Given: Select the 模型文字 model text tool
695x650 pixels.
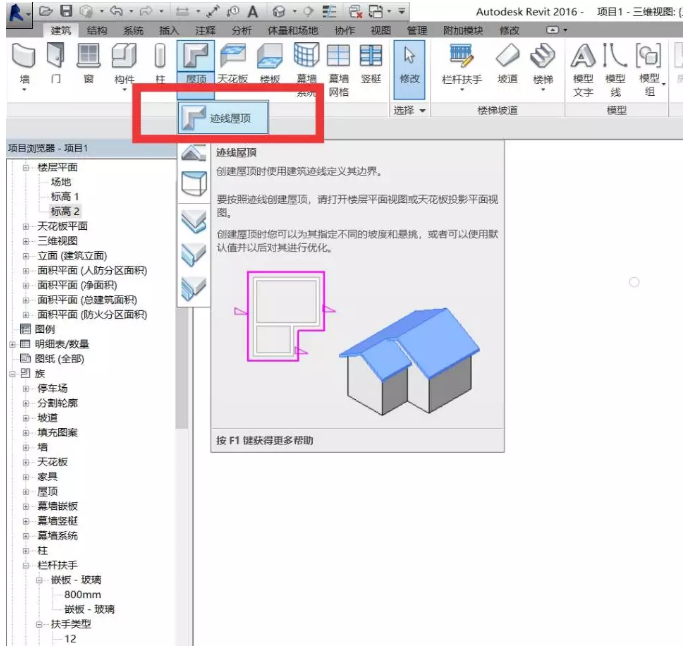Looking at the screenshot, I should point(582,69).
